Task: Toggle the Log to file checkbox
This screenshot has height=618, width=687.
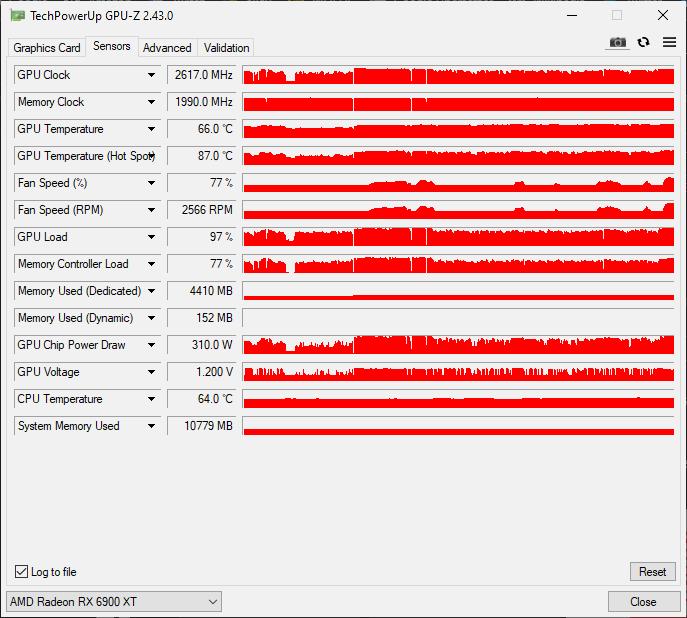Action: (21, 572)
